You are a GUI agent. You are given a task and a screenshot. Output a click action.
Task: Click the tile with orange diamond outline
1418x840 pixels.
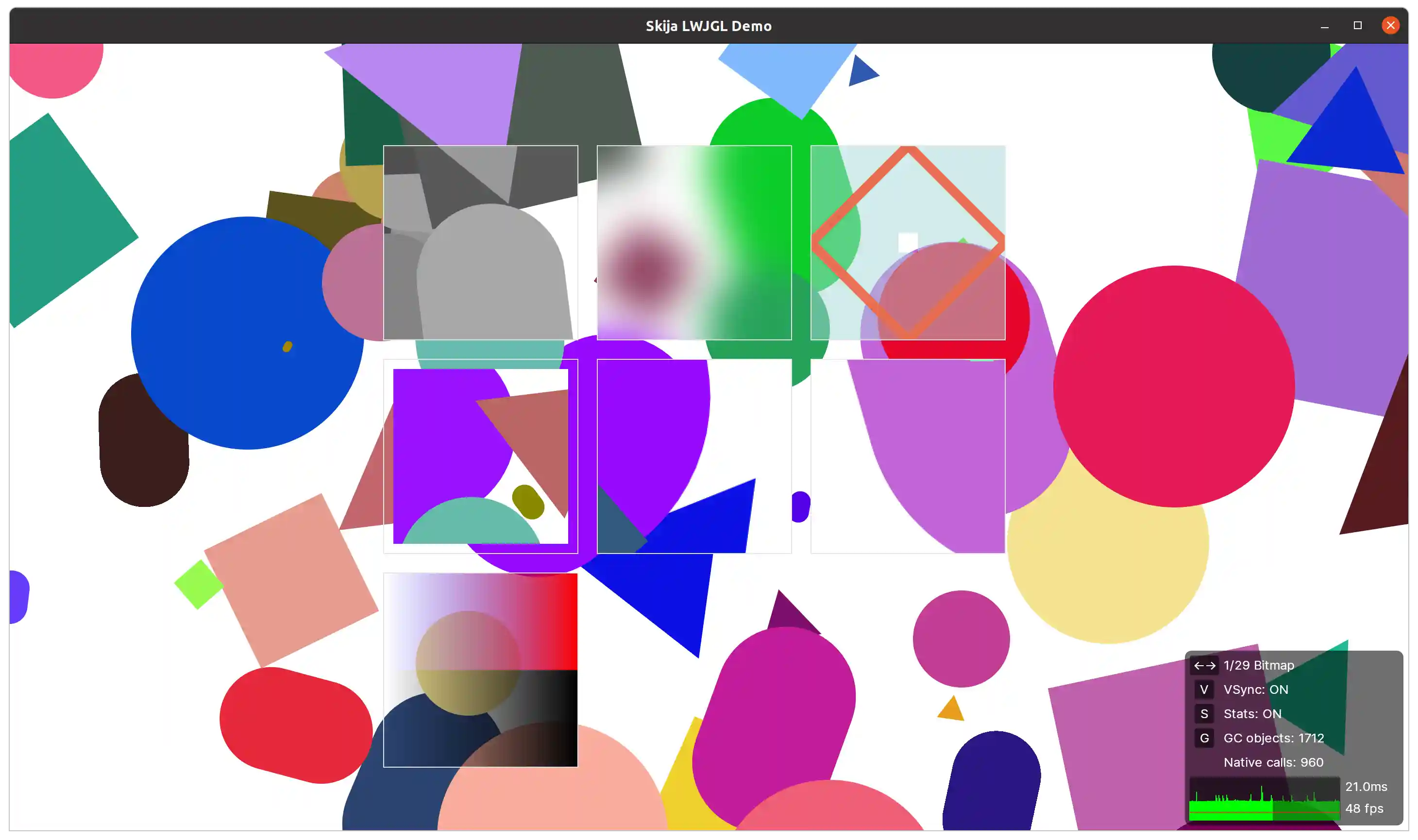coord(908,243)
